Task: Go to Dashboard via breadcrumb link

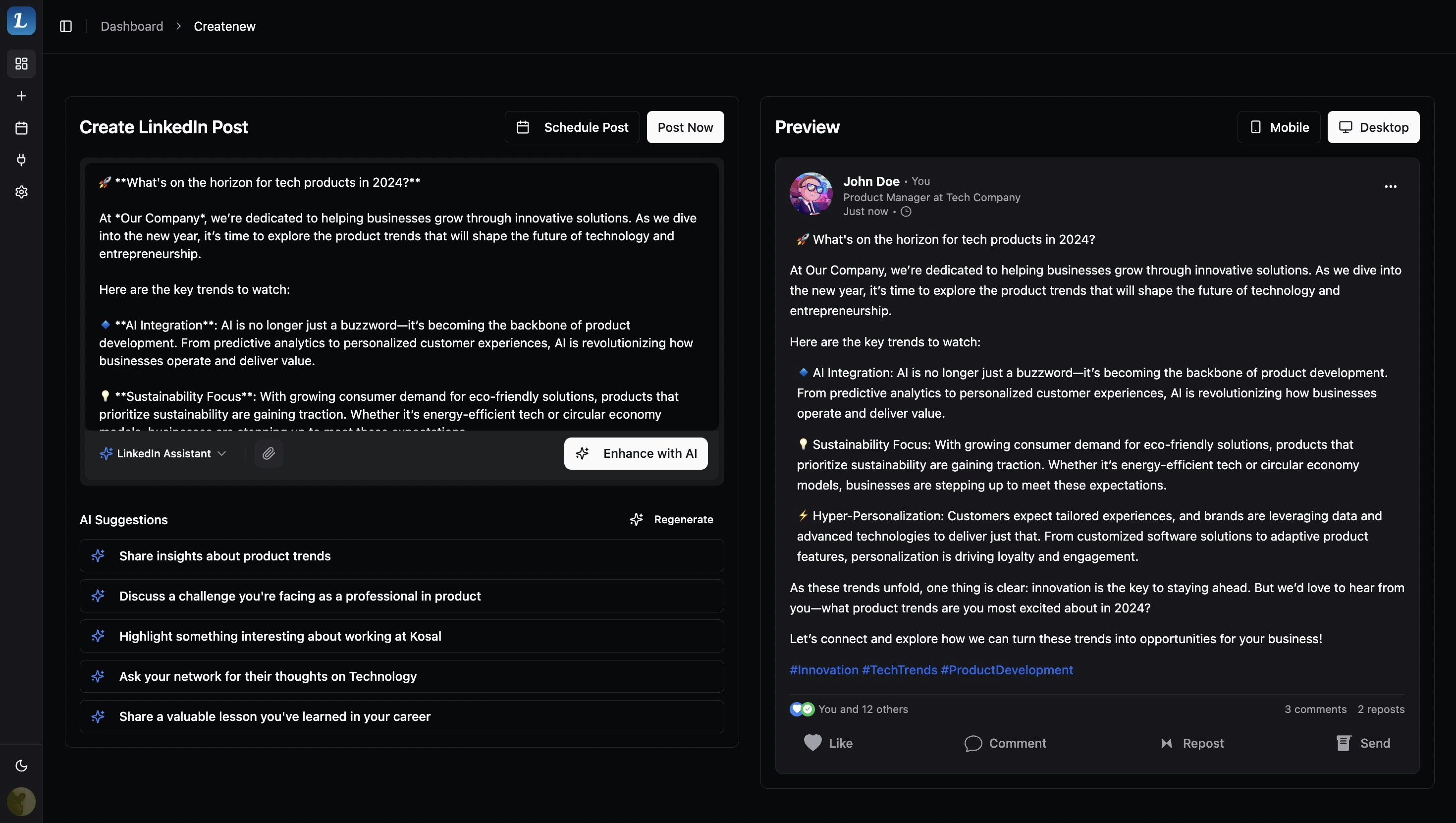Action: 132,27
